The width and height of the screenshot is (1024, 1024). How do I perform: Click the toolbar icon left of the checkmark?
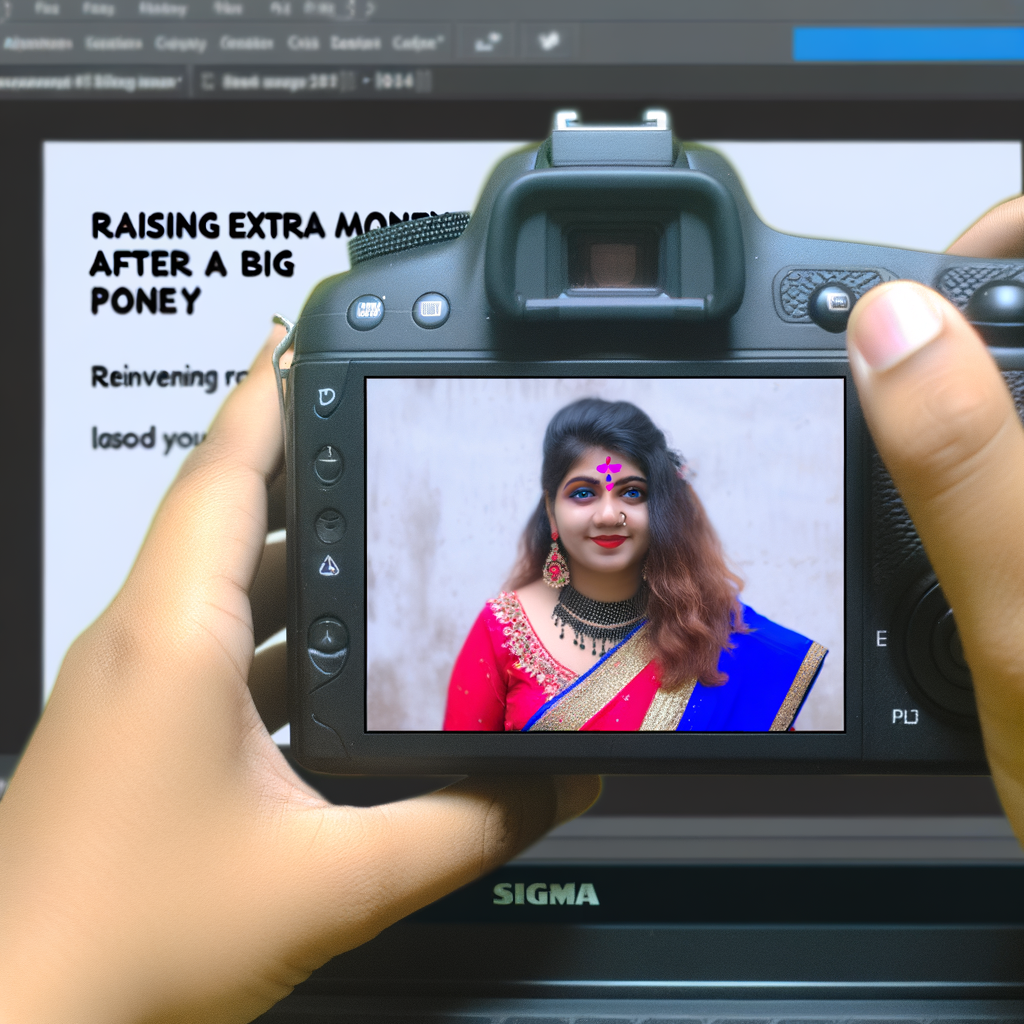pyautogui.click(x=487, y=42)
